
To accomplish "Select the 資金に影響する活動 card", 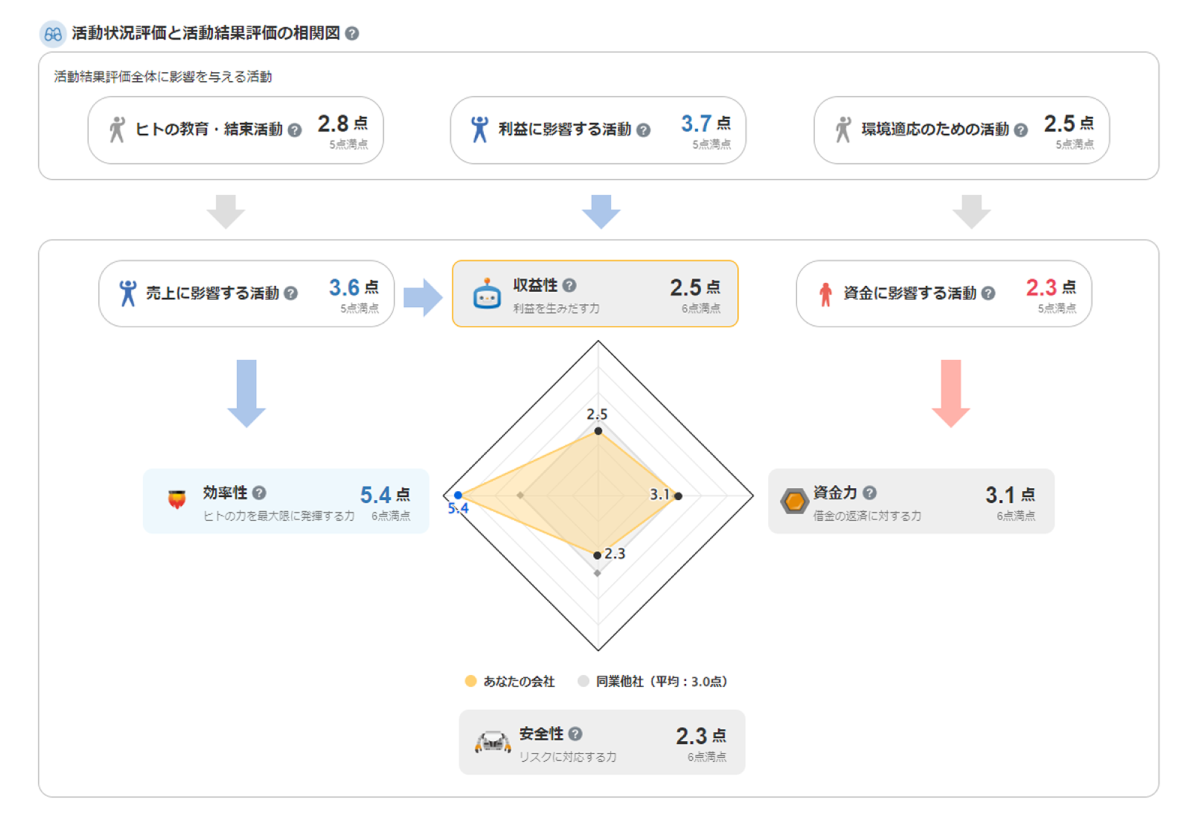I will 944,294.
